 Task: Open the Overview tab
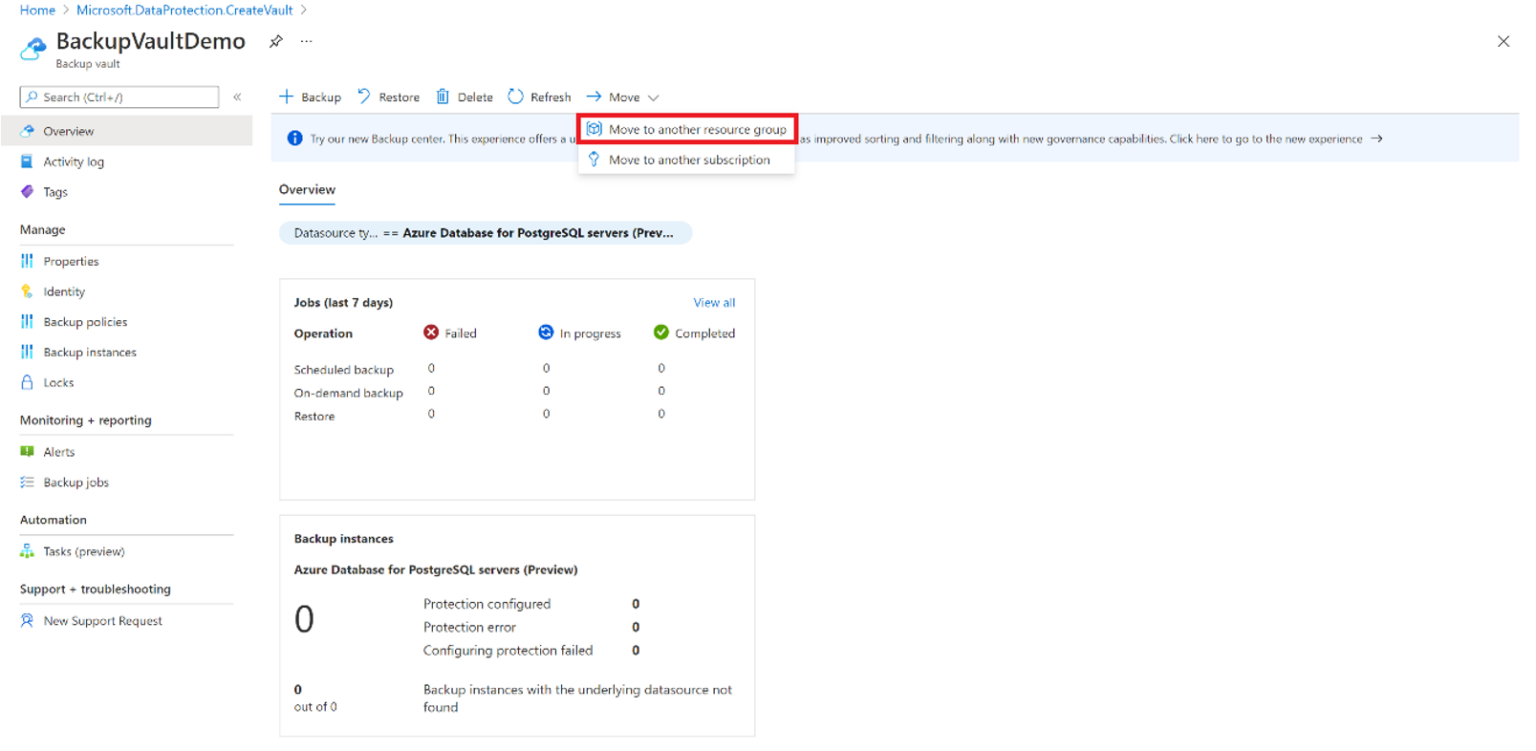pos(306,190)
